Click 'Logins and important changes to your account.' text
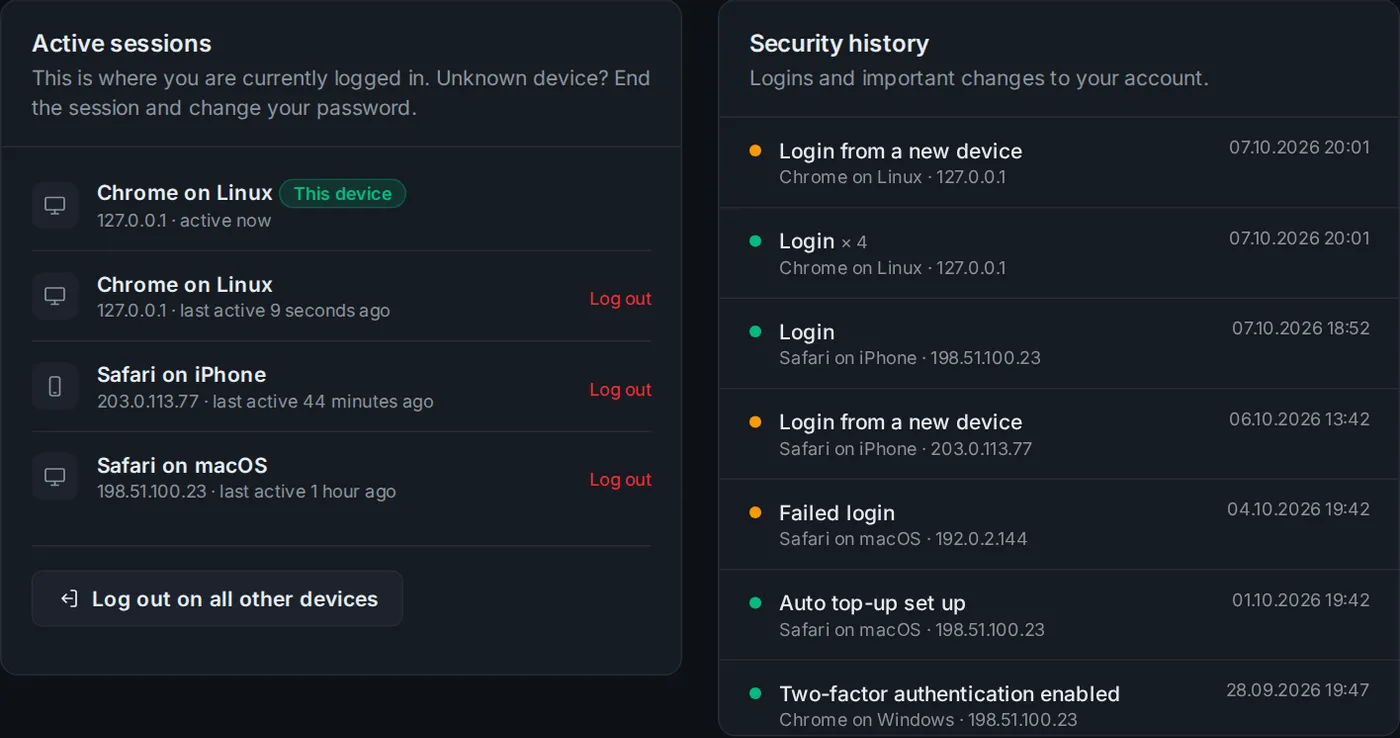 click(979, 78)
